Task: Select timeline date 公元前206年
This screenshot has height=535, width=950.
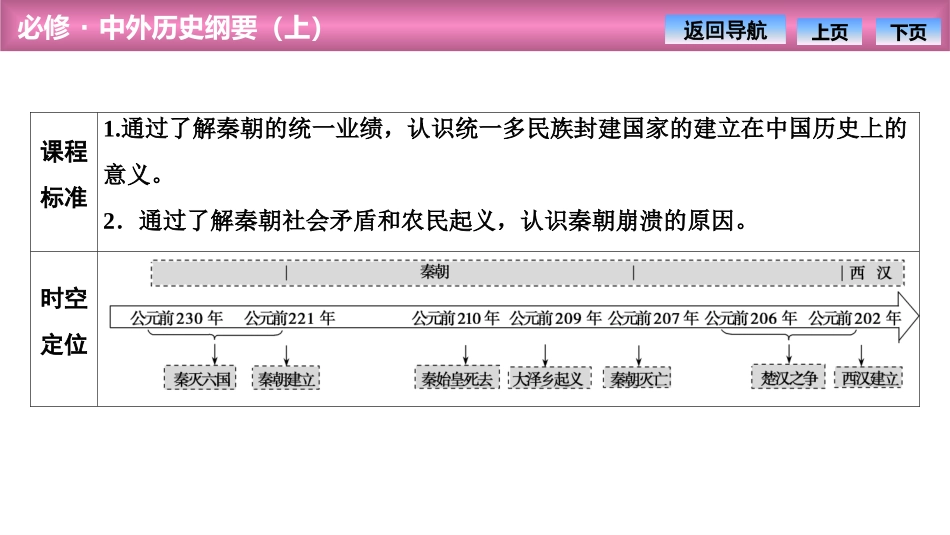Action: coord(751,318)
